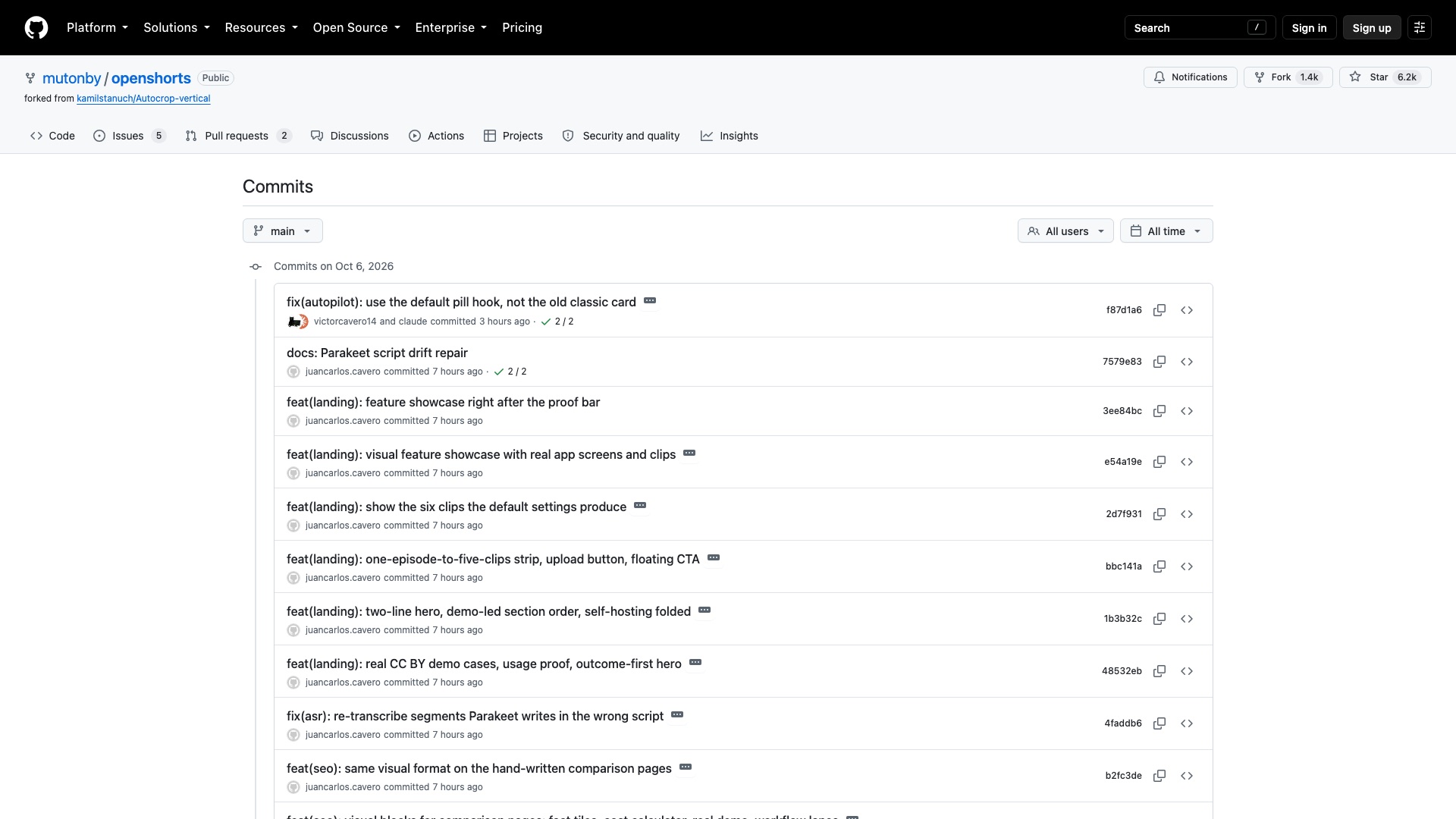Open the openshorts repository link
Viewport: 1456px width, 819px height.
tap(151, 78)
